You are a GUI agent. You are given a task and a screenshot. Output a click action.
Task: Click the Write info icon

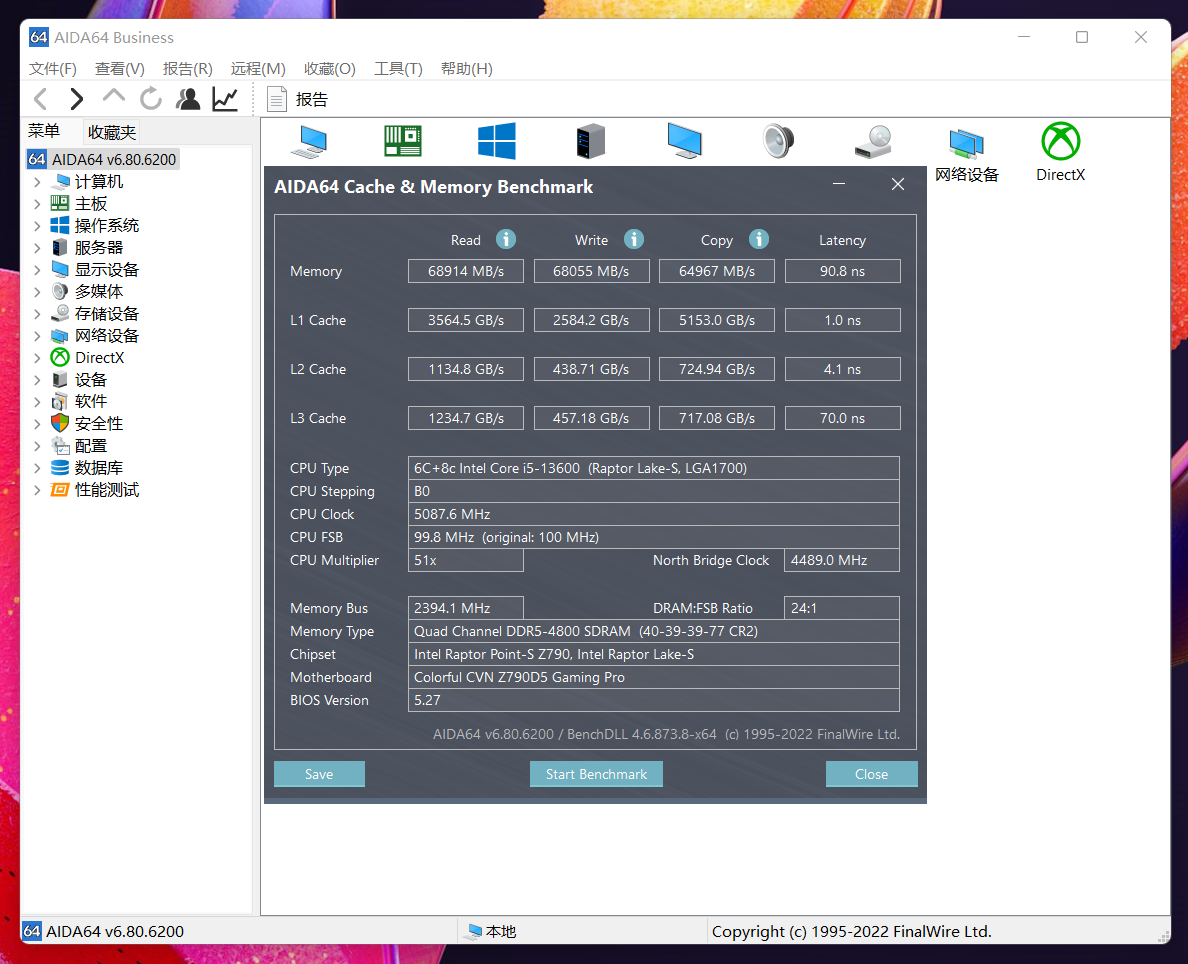(634, 239)
